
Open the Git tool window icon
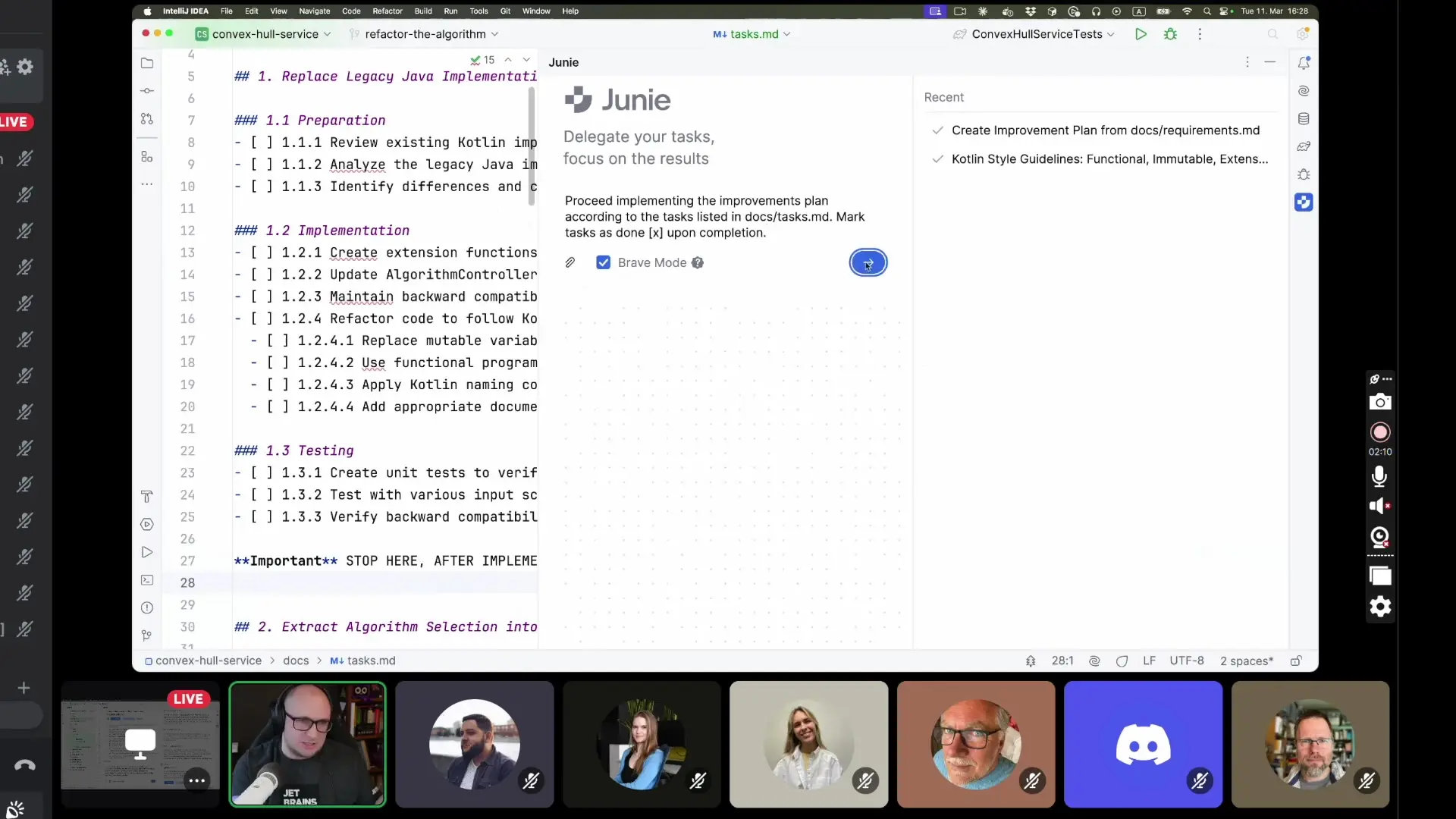tap(147, 635)
